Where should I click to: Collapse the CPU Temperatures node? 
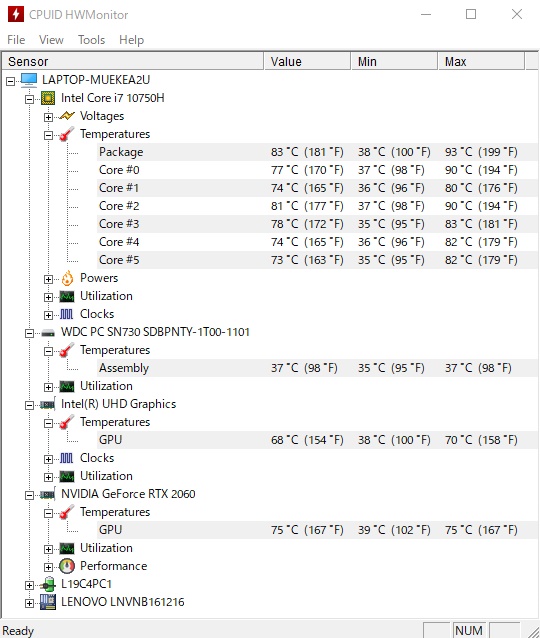48,135
